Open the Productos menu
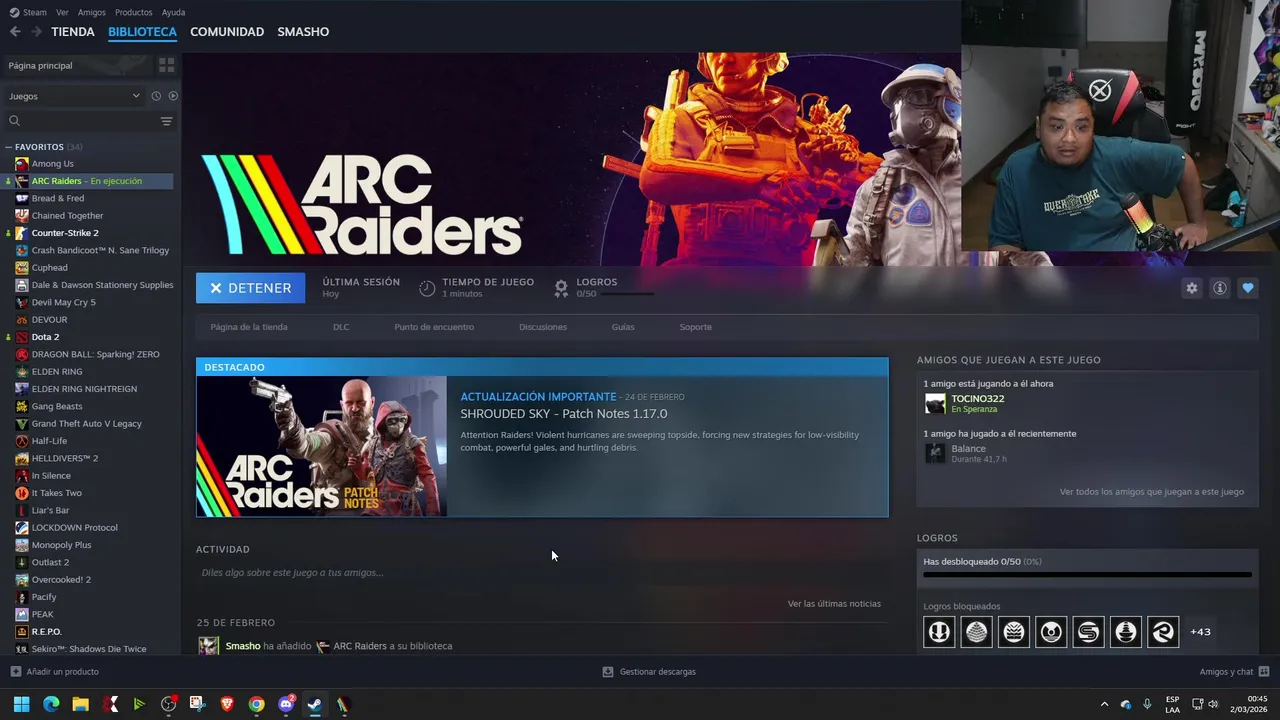1280x720 pixels. [x=133, y=12]
